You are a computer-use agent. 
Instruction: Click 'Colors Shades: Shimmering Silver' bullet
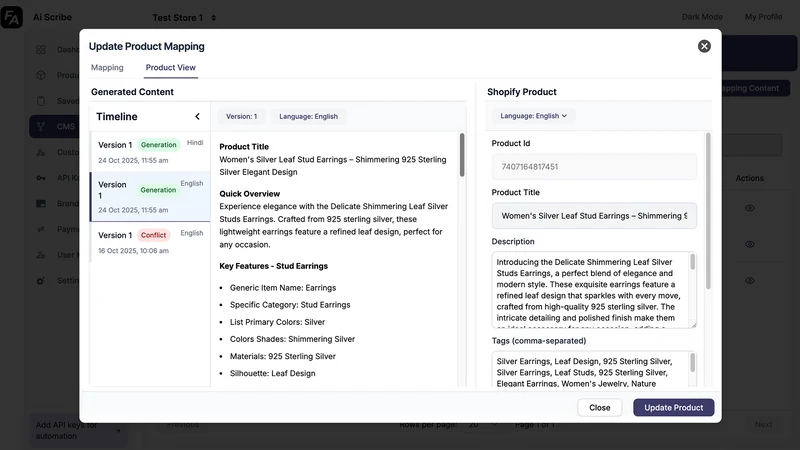coord(292,339)
